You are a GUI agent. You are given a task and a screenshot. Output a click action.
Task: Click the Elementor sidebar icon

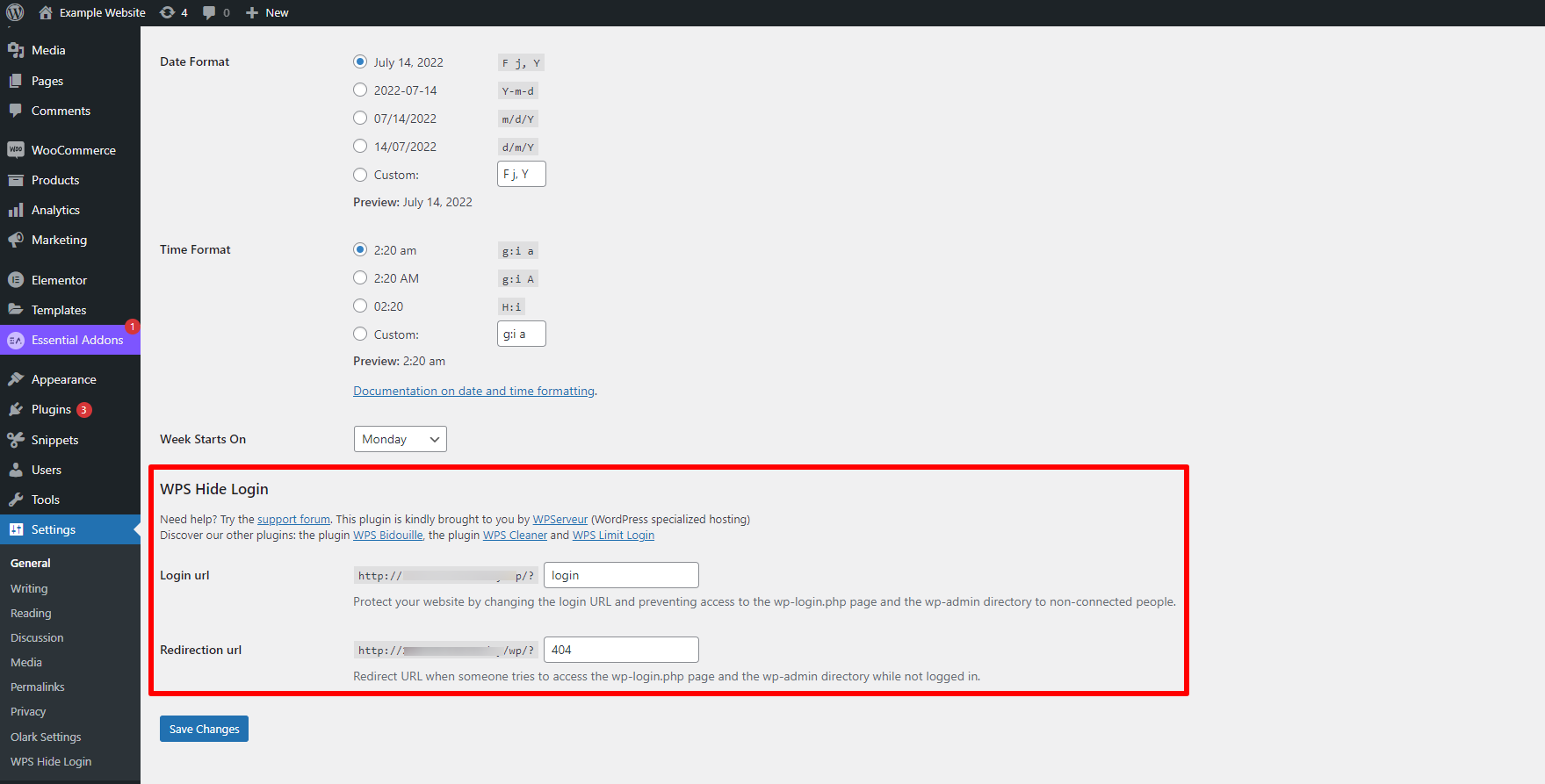click(16, 280)
